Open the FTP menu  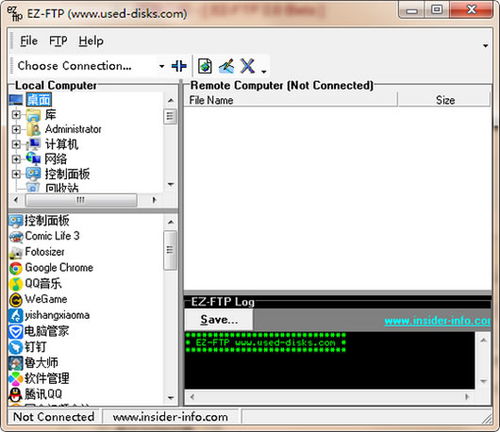58,41
